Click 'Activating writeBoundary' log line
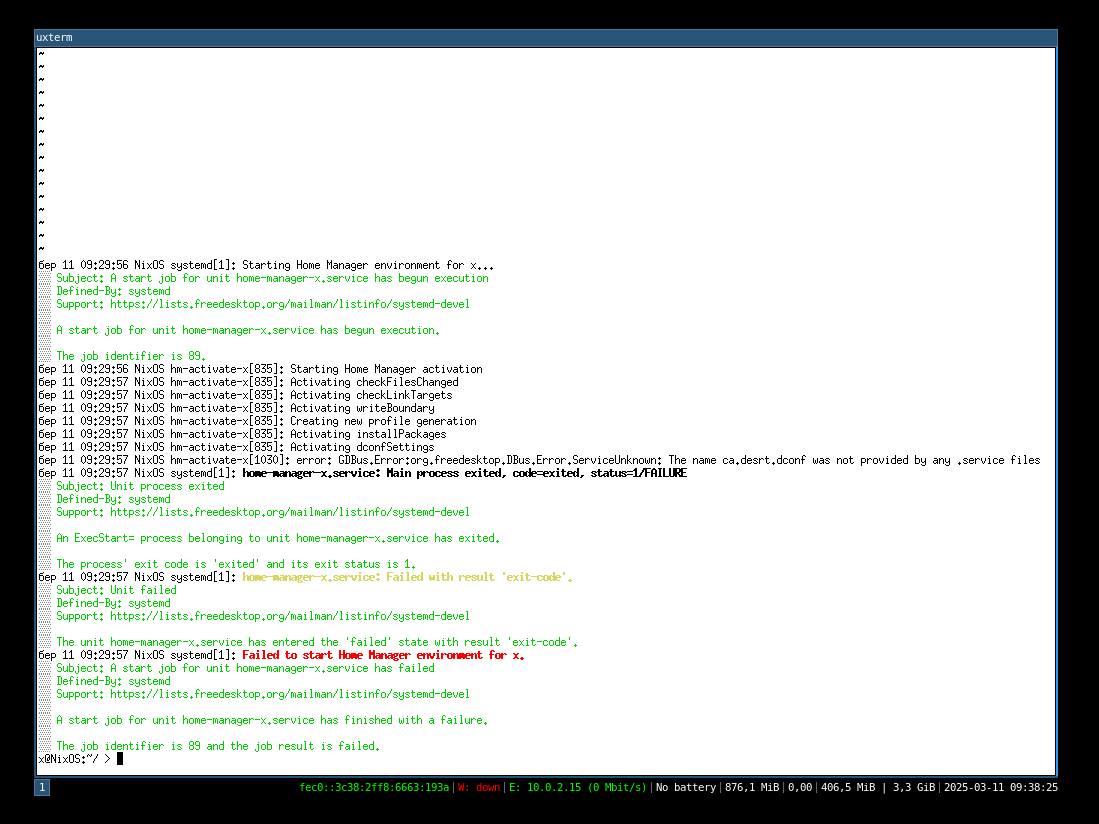The width and height of the screenshot is (1099, 824). (x=236, y=408)
